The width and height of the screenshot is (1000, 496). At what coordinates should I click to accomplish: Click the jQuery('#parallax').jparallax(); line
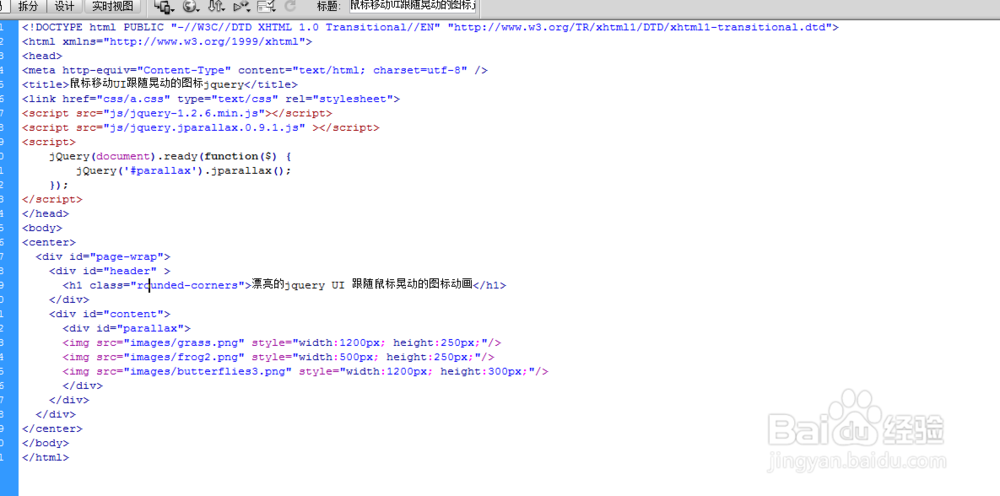point(184,170)
